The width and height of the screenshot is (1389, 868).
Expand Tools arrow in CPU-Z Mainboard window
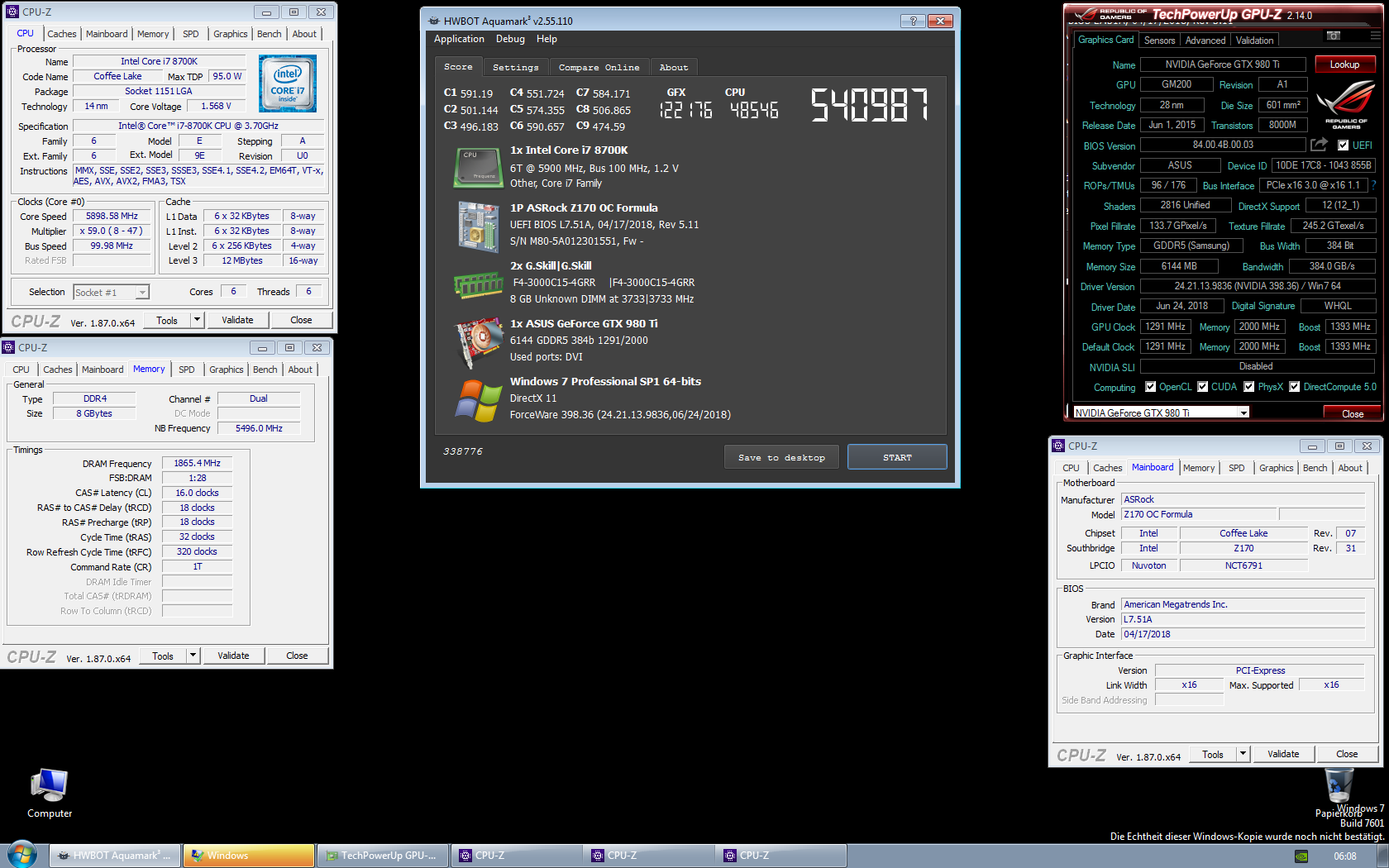pyautogui.click(x=1243, y=754)
